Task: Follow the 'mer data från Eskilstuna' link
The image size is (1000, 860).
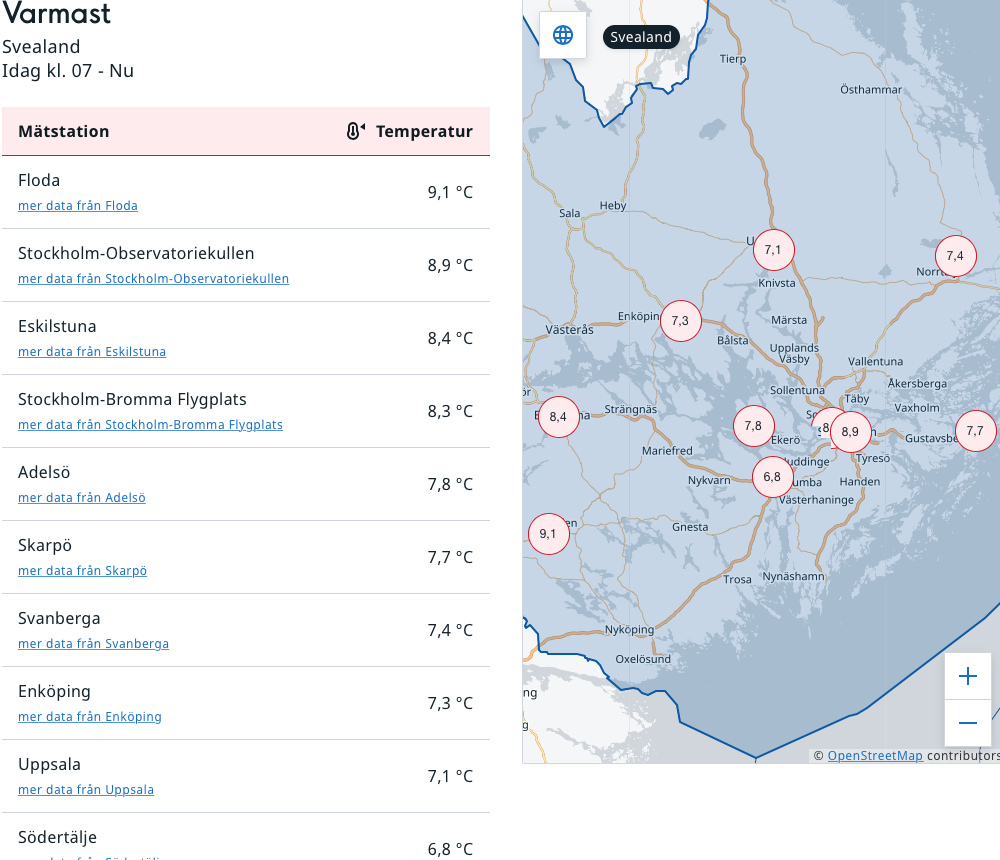Action: click(x=92, y=352)
